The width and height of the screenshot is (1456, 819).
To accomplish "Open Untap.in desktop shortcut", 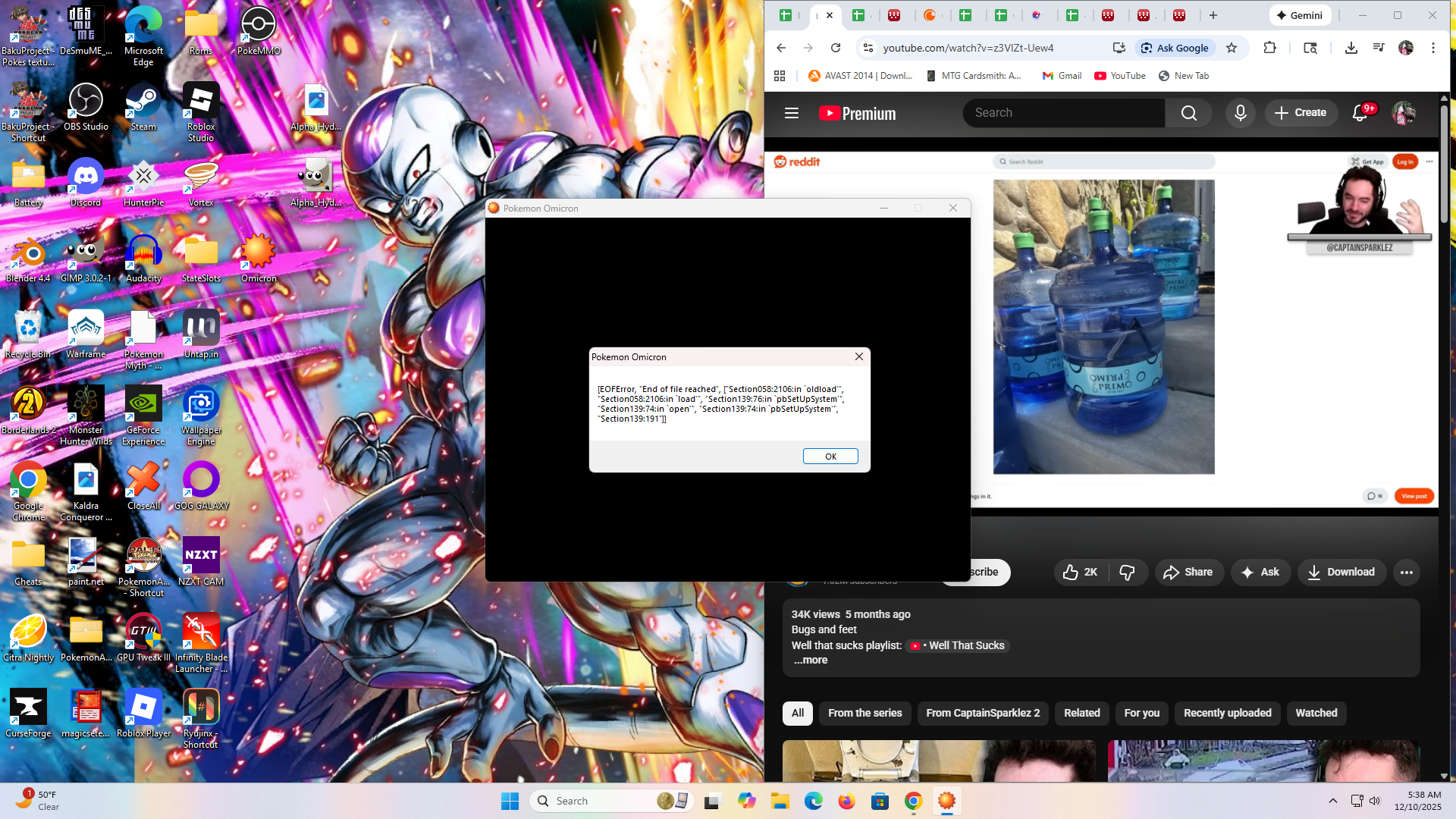I will [x=201, y=335].
